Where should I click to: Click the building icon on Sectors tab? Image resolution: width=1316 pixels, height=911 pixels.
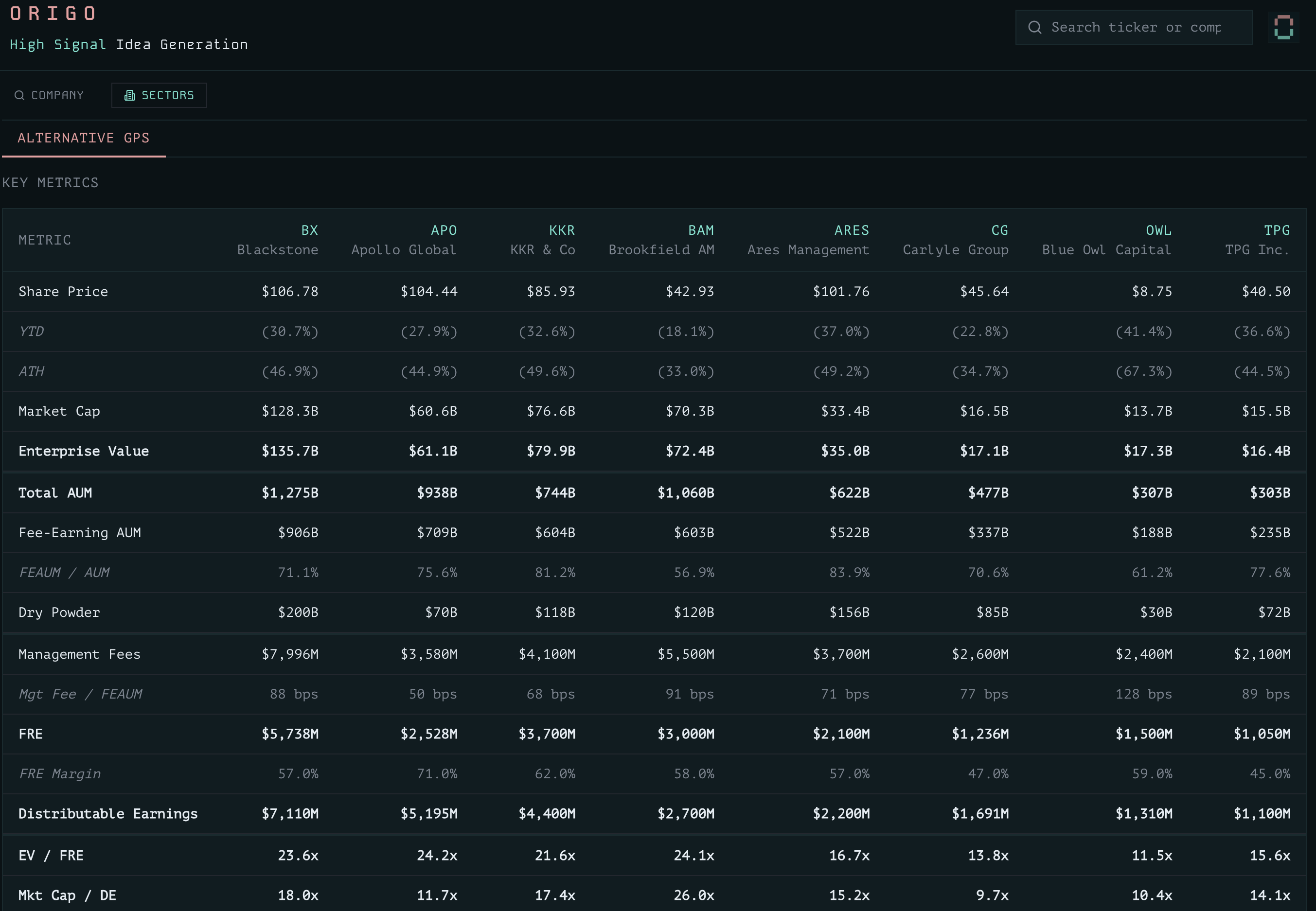tap(129, 95)
